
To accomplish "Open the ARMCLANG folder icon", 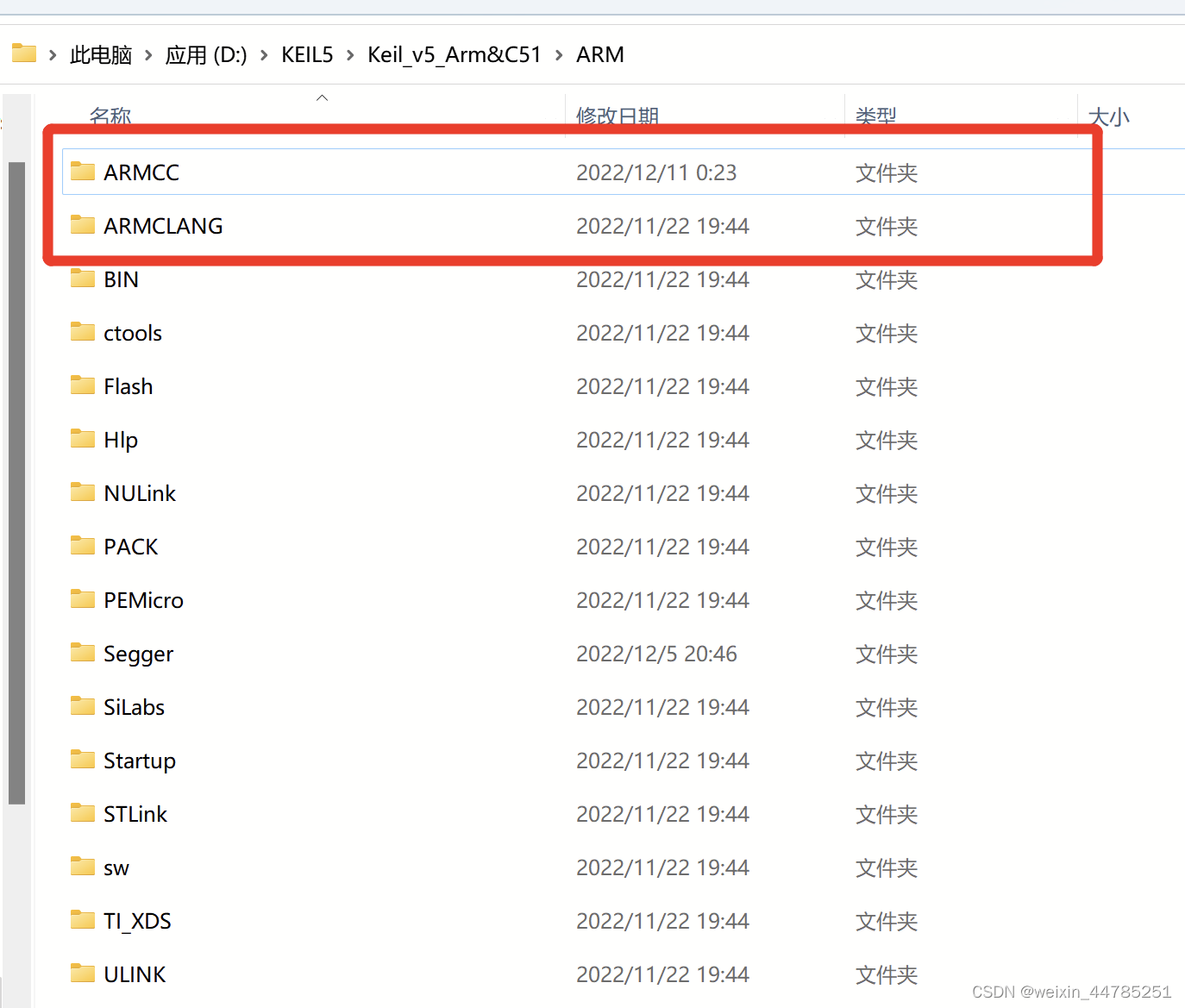I will (x=82, y=225).
